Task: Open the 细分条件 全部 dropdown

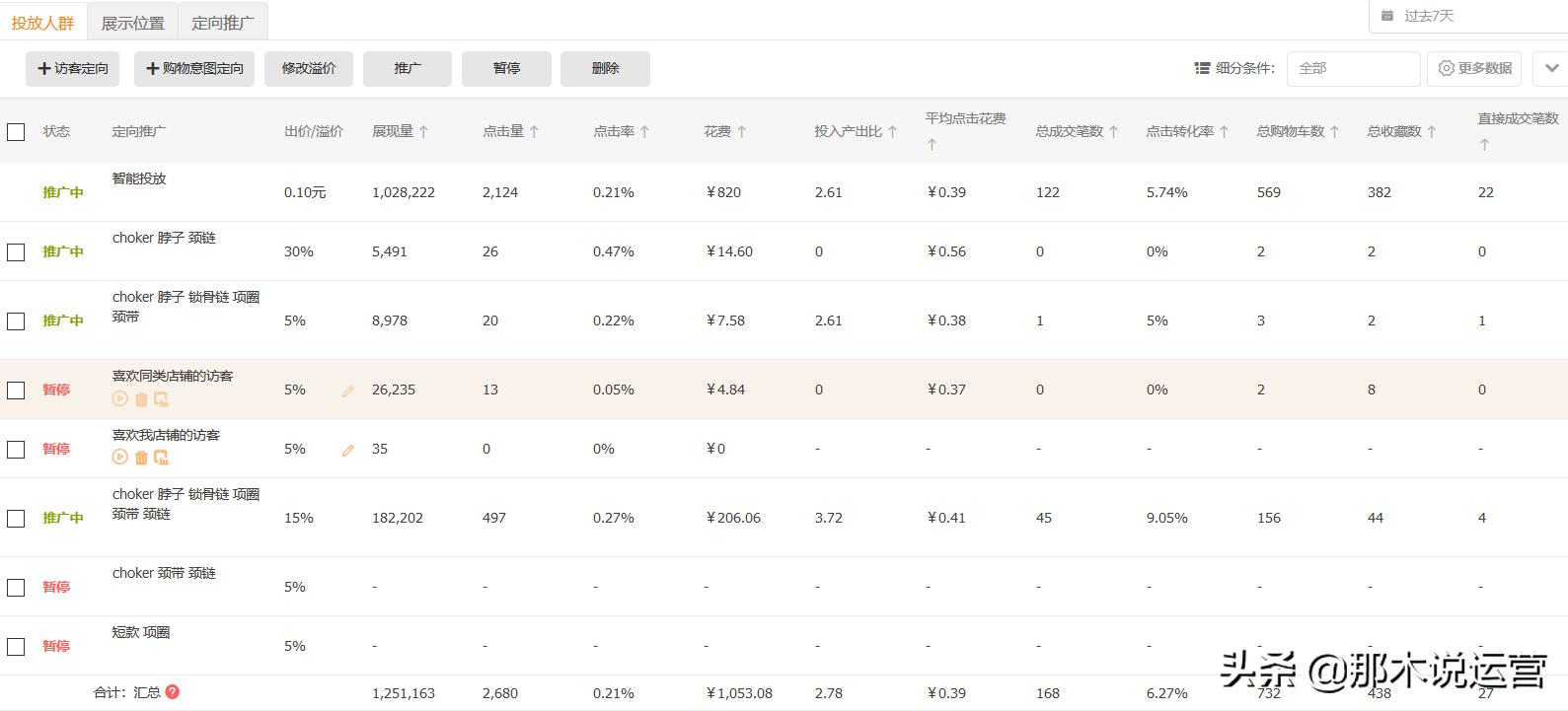Action: tap(1353, 68)
